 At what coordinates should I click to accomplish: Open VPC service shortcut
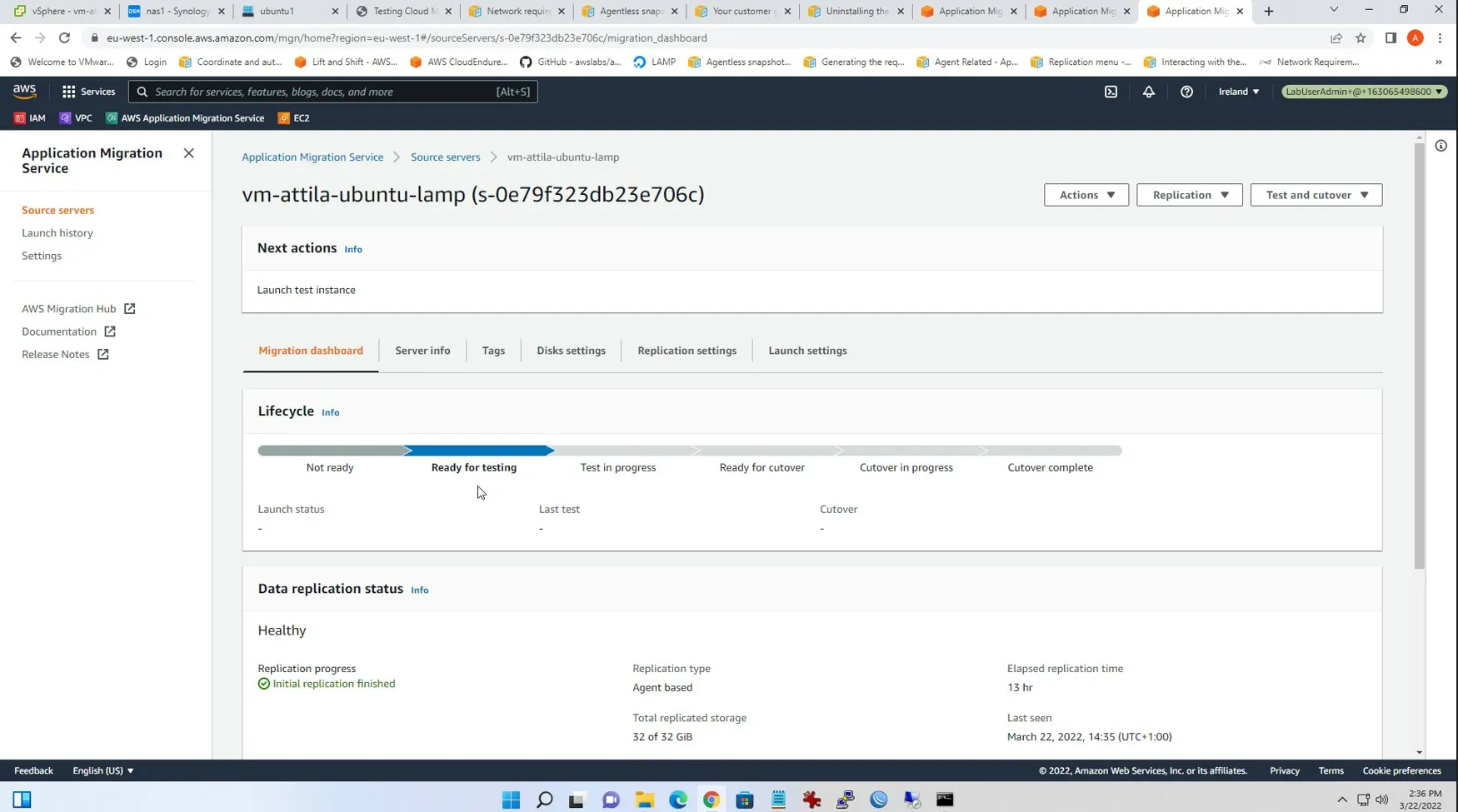tap(76, 118)
